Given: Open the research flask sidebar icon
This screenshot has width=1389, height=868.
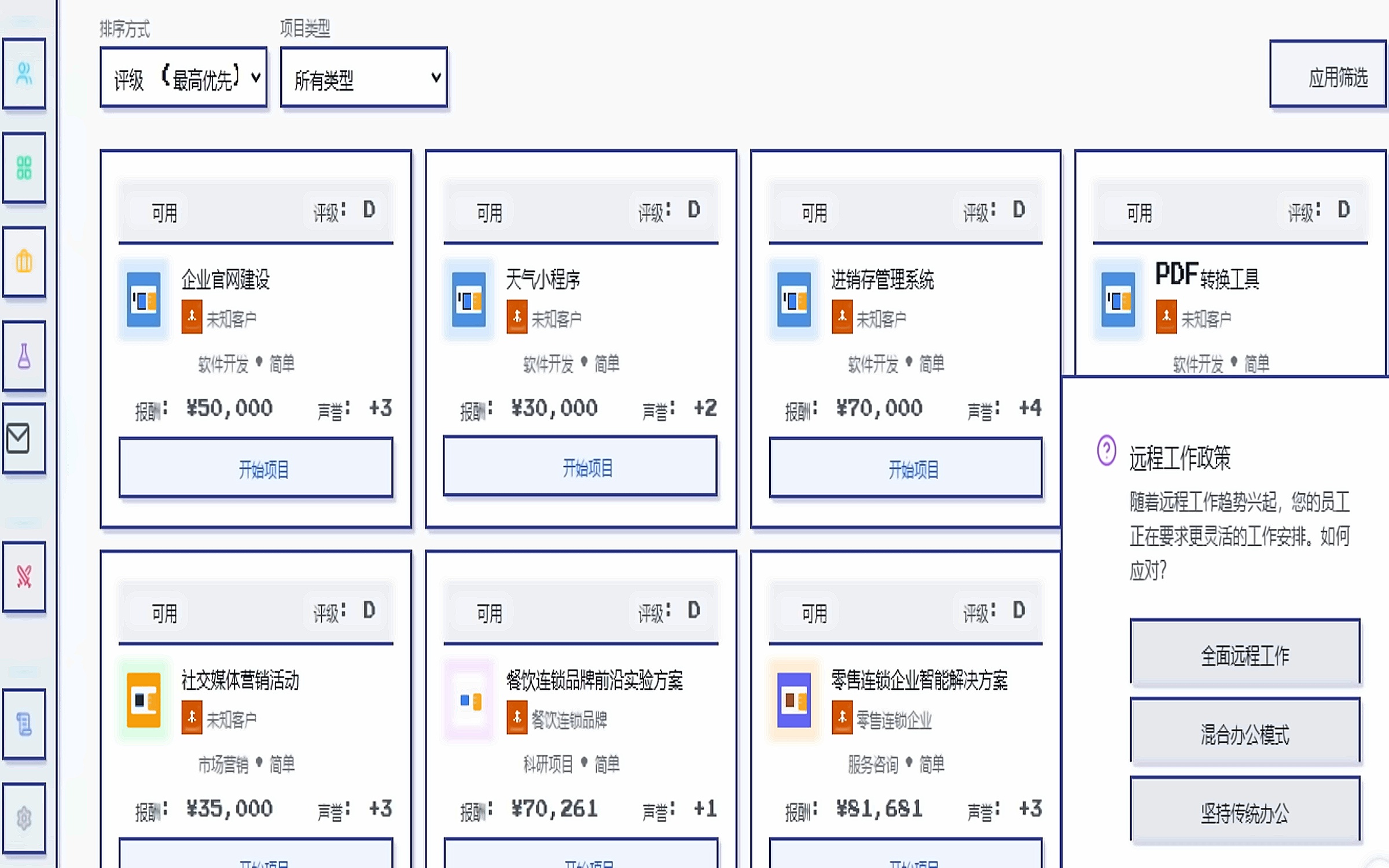Looking at the screenshot, I should tap(24, 356).
